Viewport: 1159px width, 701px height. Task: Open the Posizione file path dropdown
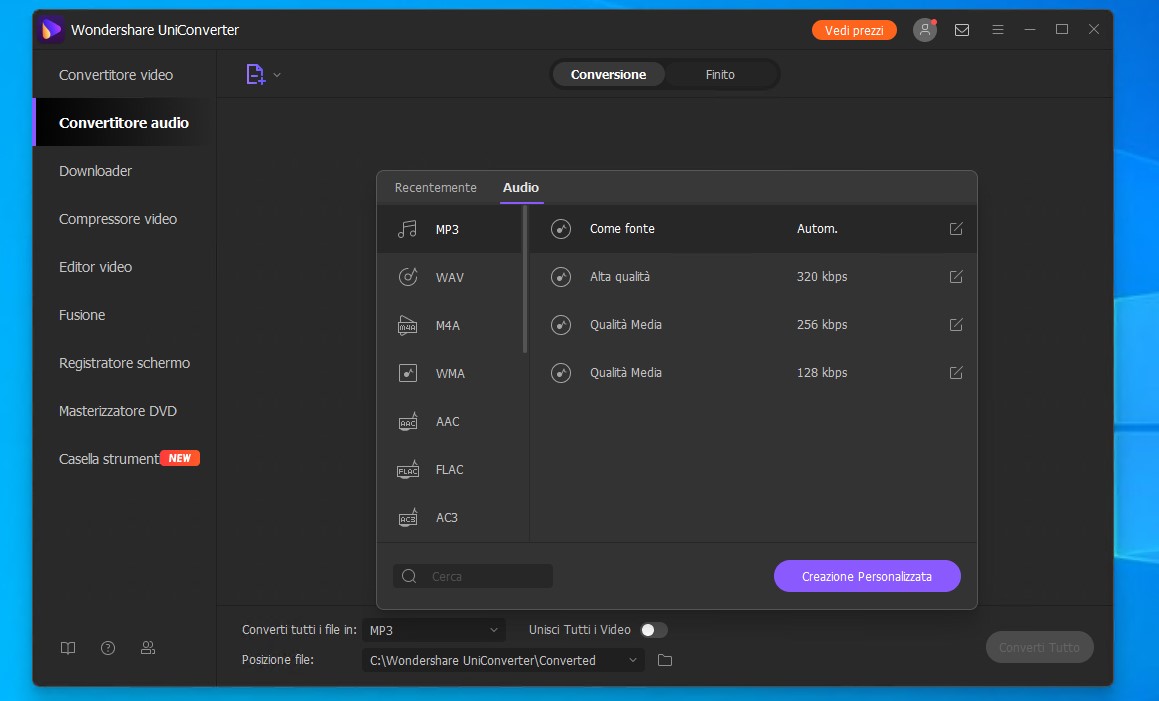click(x=503, y=660)
